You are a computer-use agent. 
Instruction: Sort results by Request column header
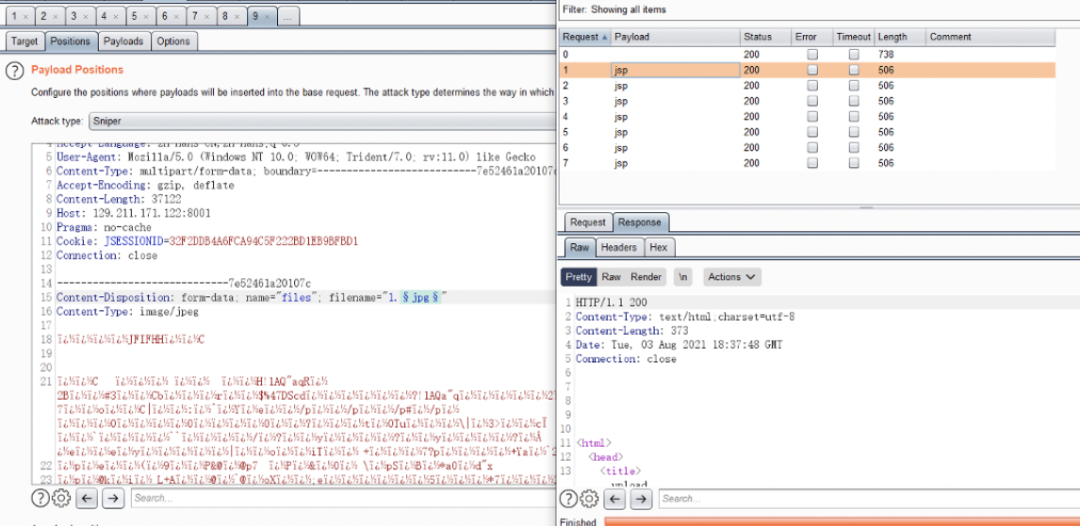(x=585, y=37)
